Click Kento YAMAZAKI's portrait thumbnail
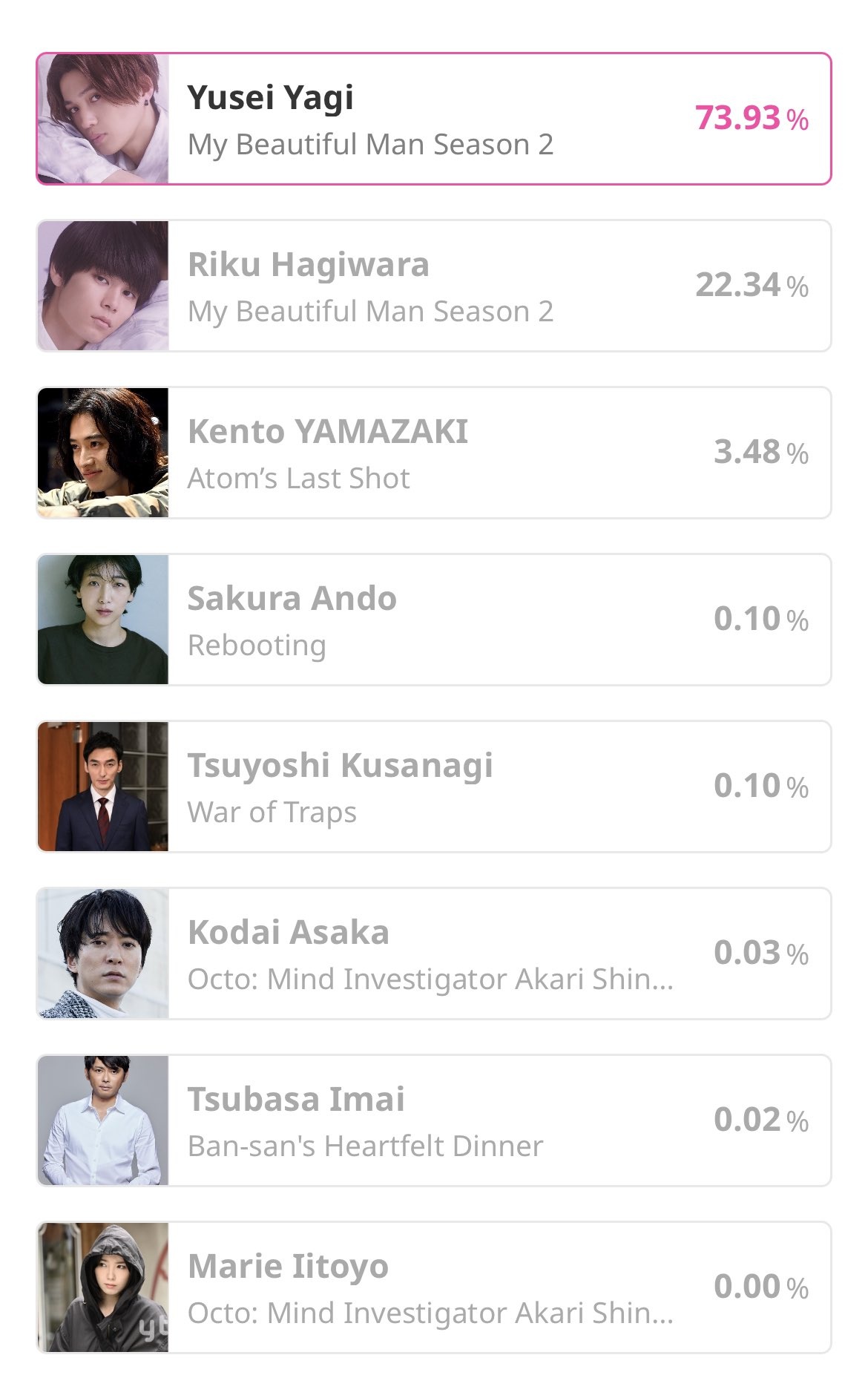 pos(103,453)
